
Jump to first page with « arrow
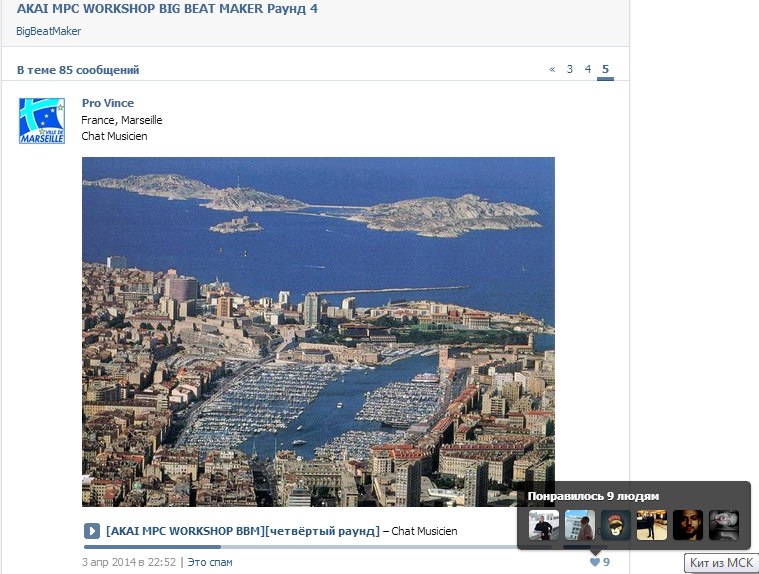click(552, 69)
